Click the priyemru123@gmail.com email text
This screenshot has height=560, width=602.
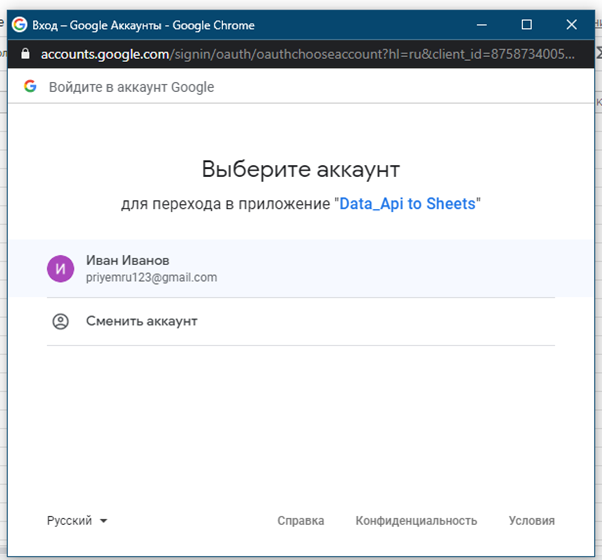click(151, 278)
